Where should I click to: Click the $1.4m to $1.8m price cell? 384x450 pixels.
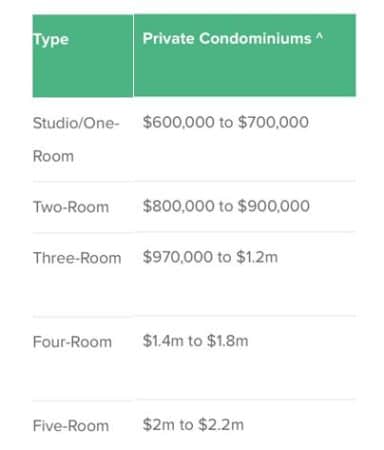[x=196, y=341]
